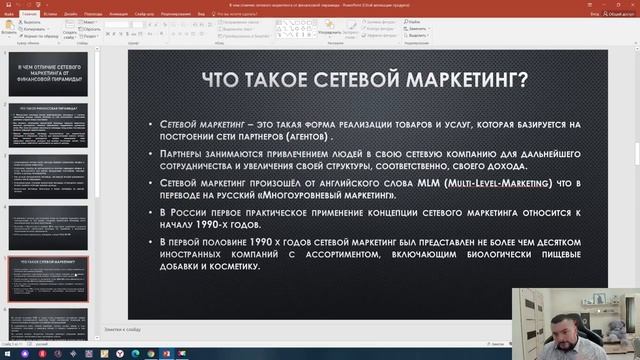
Task: Click the slide panel scroll-down arrow
Action: pyautogui.click(x=97, y=338)
